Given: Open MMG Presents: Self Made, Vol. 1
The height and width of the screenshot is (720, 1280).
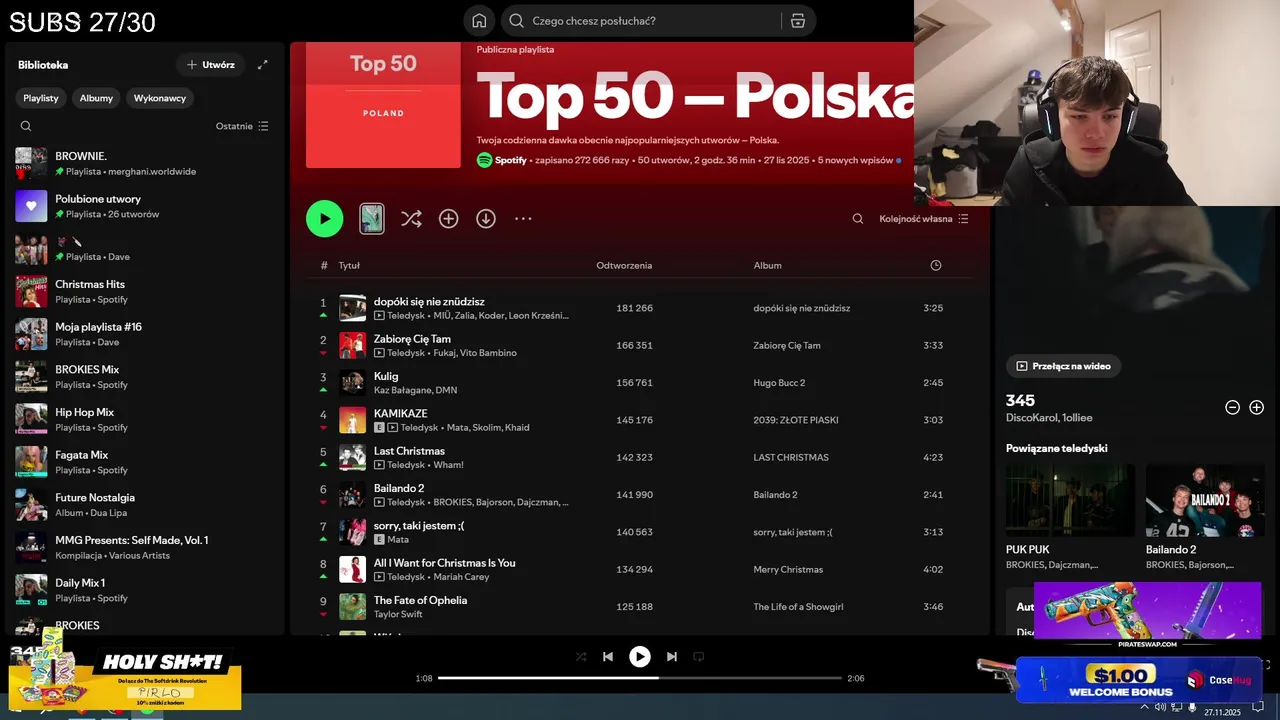Looking at the screenshot, I should [145, 547].
